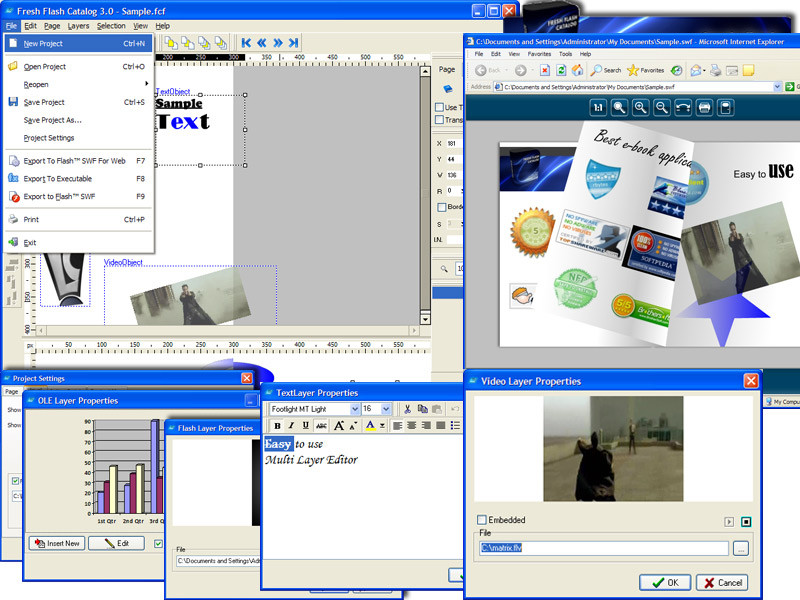Click the video preview thumbnail in Video Layer Properties
The width and height of the screenshot is (800, 600).
coord(613,448)
